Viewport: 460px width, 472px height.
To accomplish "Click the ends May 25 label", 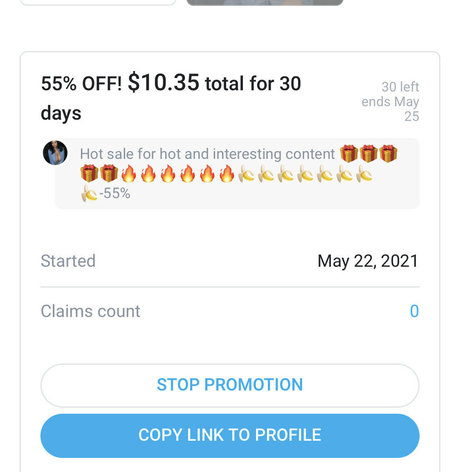I will pyautogui.click(x=390, y=109).
